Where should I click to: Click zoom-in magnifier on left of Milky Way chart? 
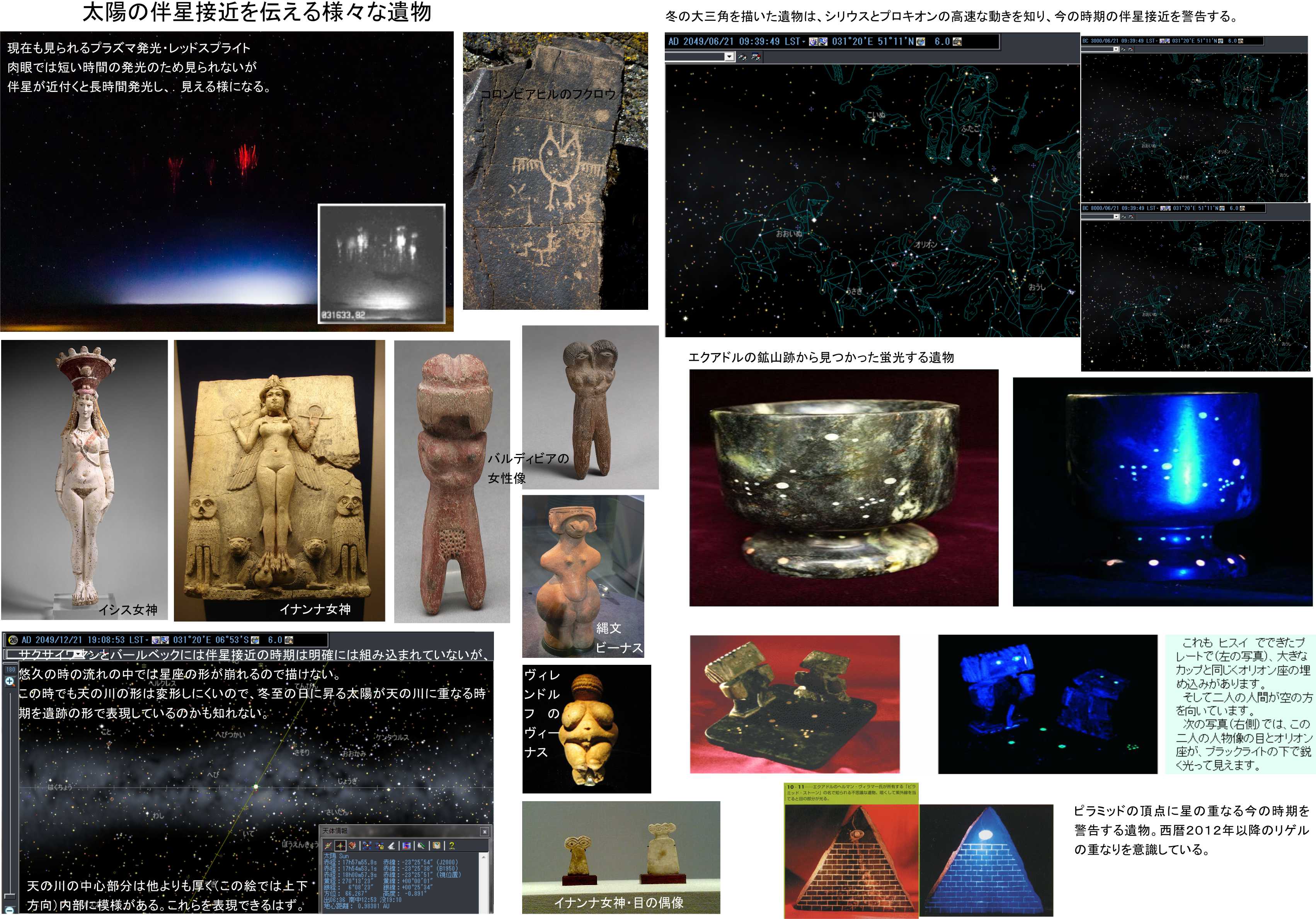[x=9, y=681]
